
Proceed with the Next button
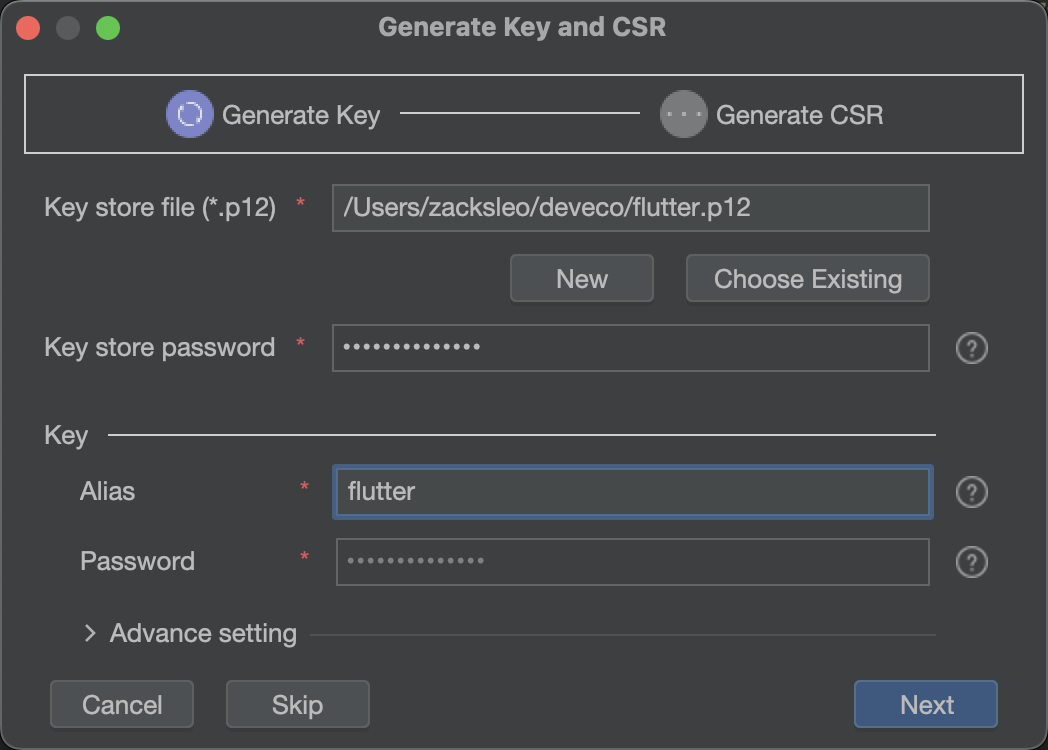point(925,705)
